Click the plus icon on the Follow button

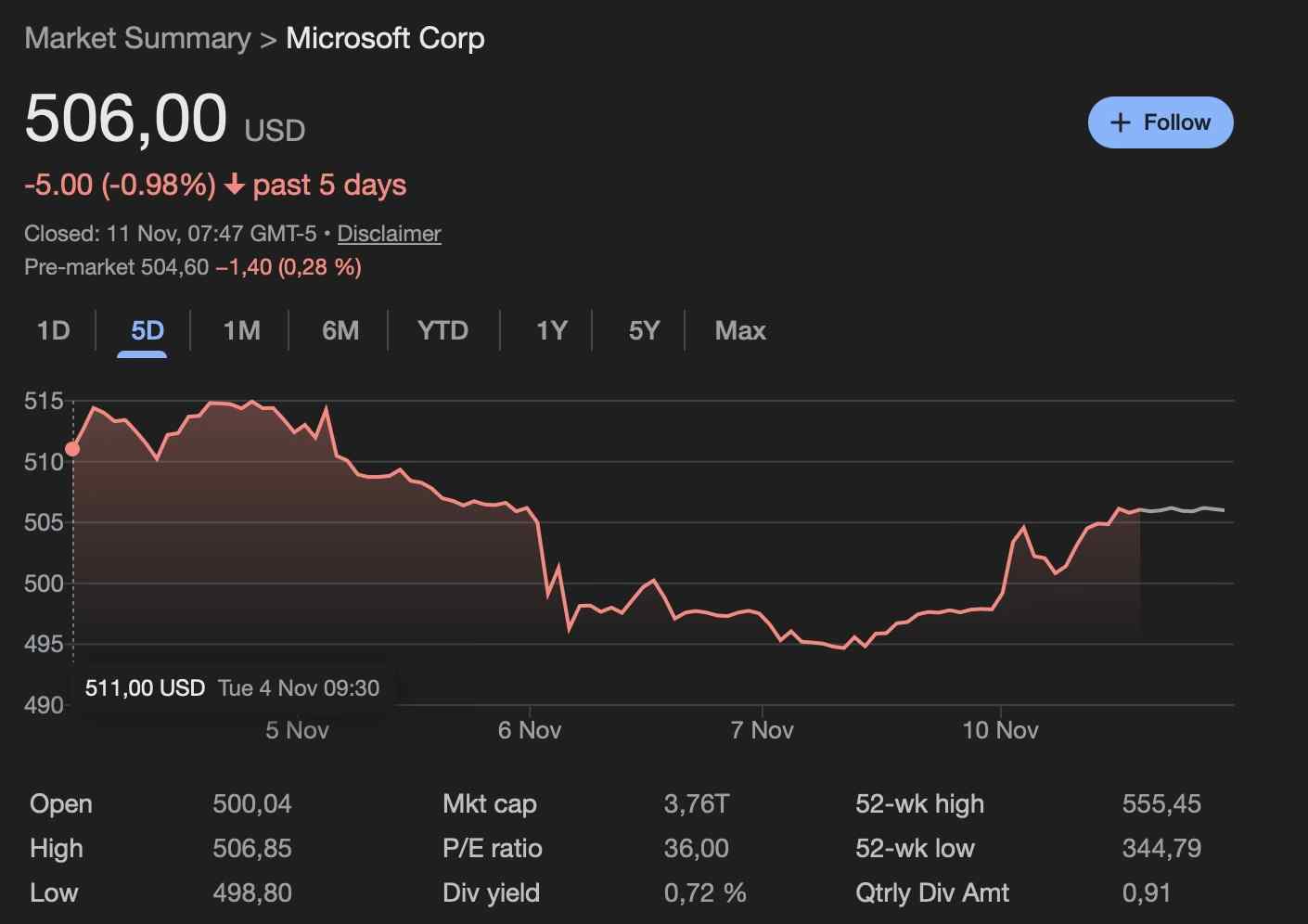[x=1121, y=122]
